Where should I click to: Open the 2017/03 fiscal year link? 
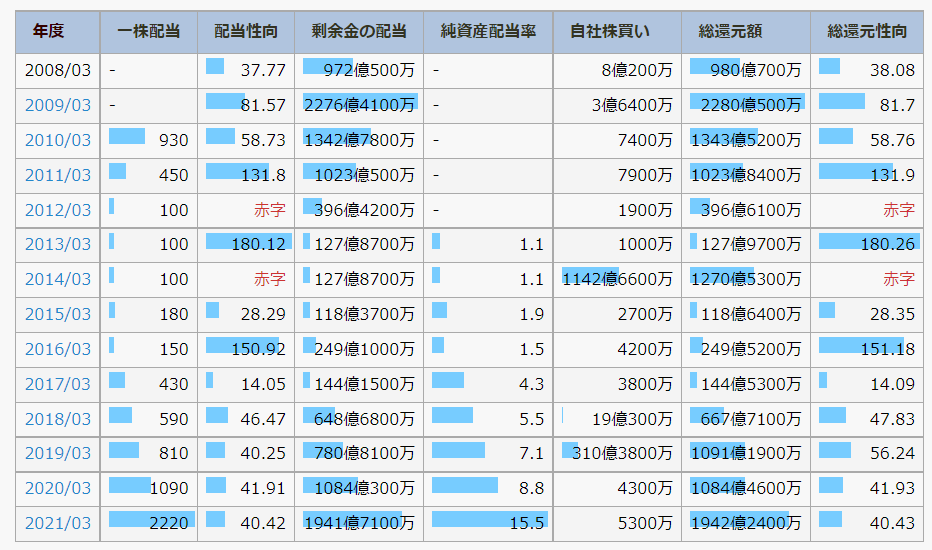click(x=58, y=385)
